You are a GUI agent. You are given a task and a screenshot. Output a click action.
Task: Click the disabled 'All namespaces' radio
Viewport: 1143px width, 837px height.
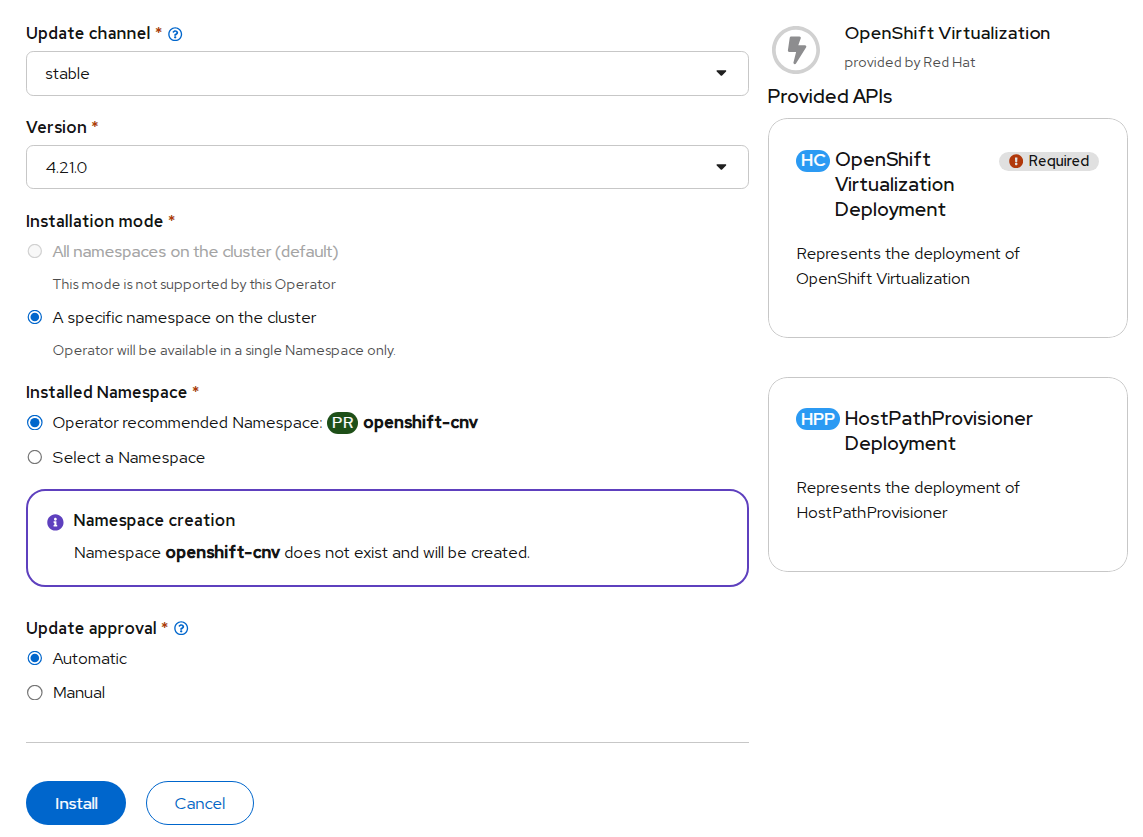[x=35, y=252]
